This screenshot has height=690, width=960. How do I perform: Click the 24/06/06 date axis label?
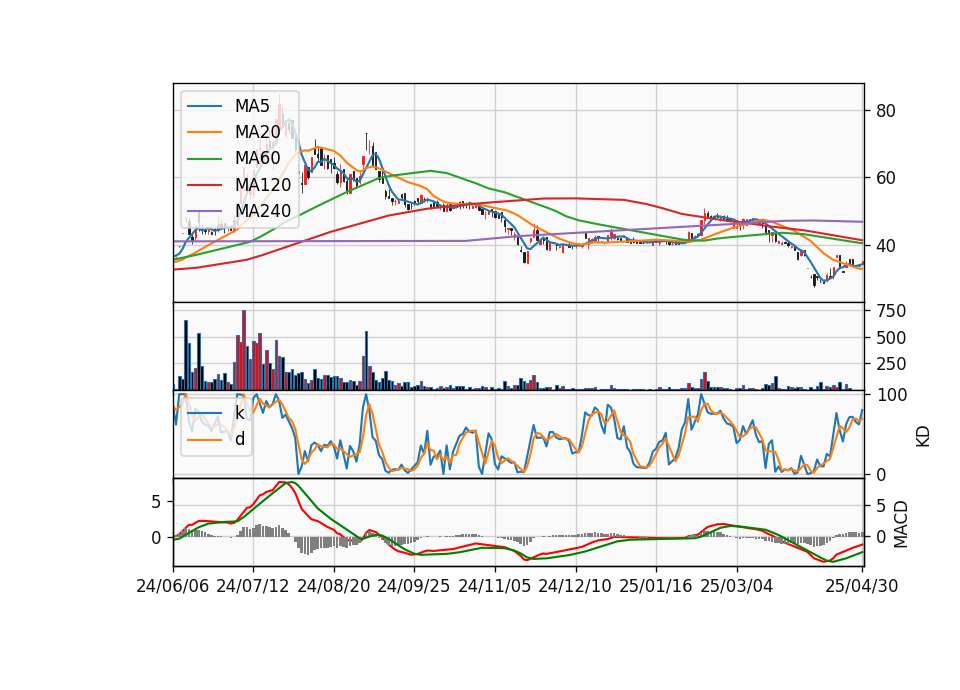click(x=173, y=586)
